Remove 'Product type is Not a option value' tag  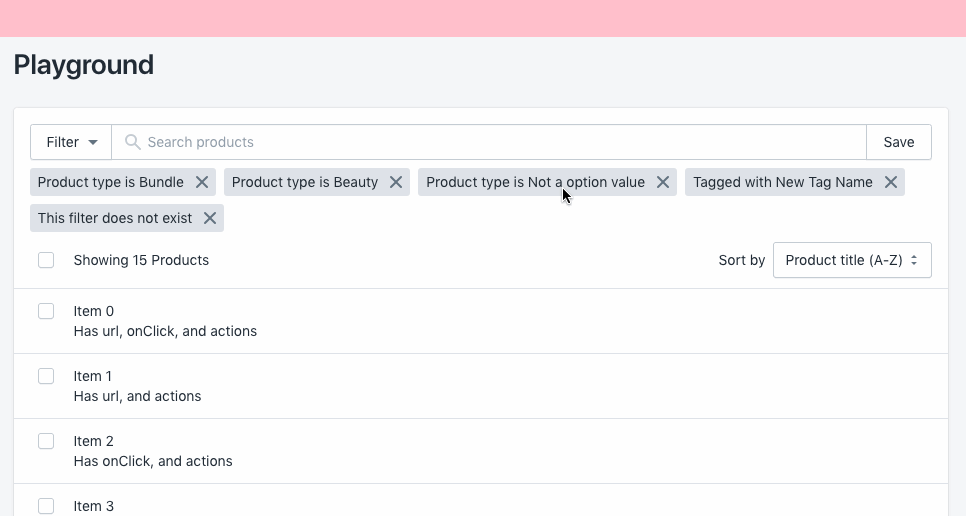tap(663, 182)
